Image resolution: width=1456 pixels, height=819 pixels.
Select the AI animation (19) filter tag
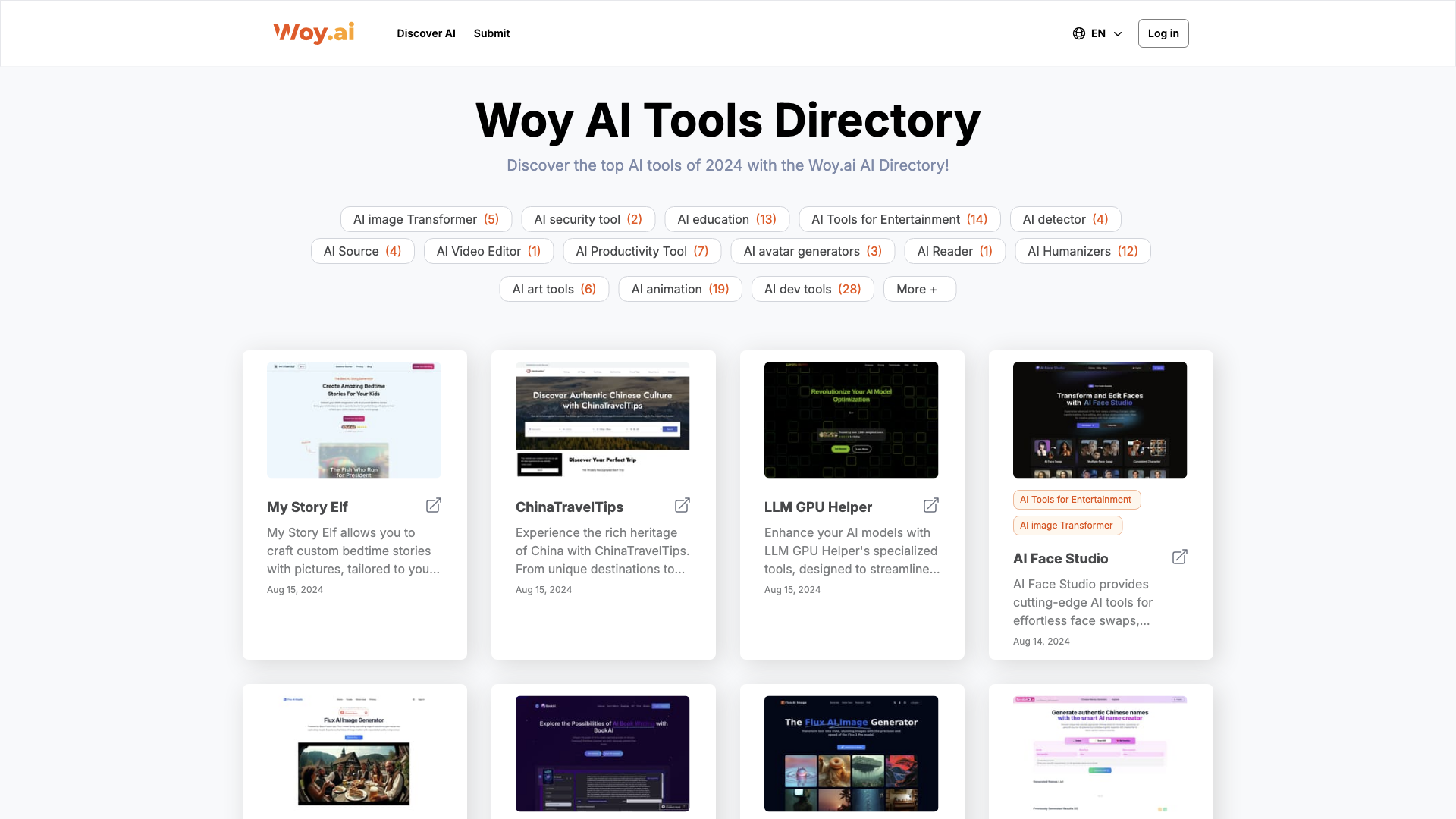[x=680, y=289]
